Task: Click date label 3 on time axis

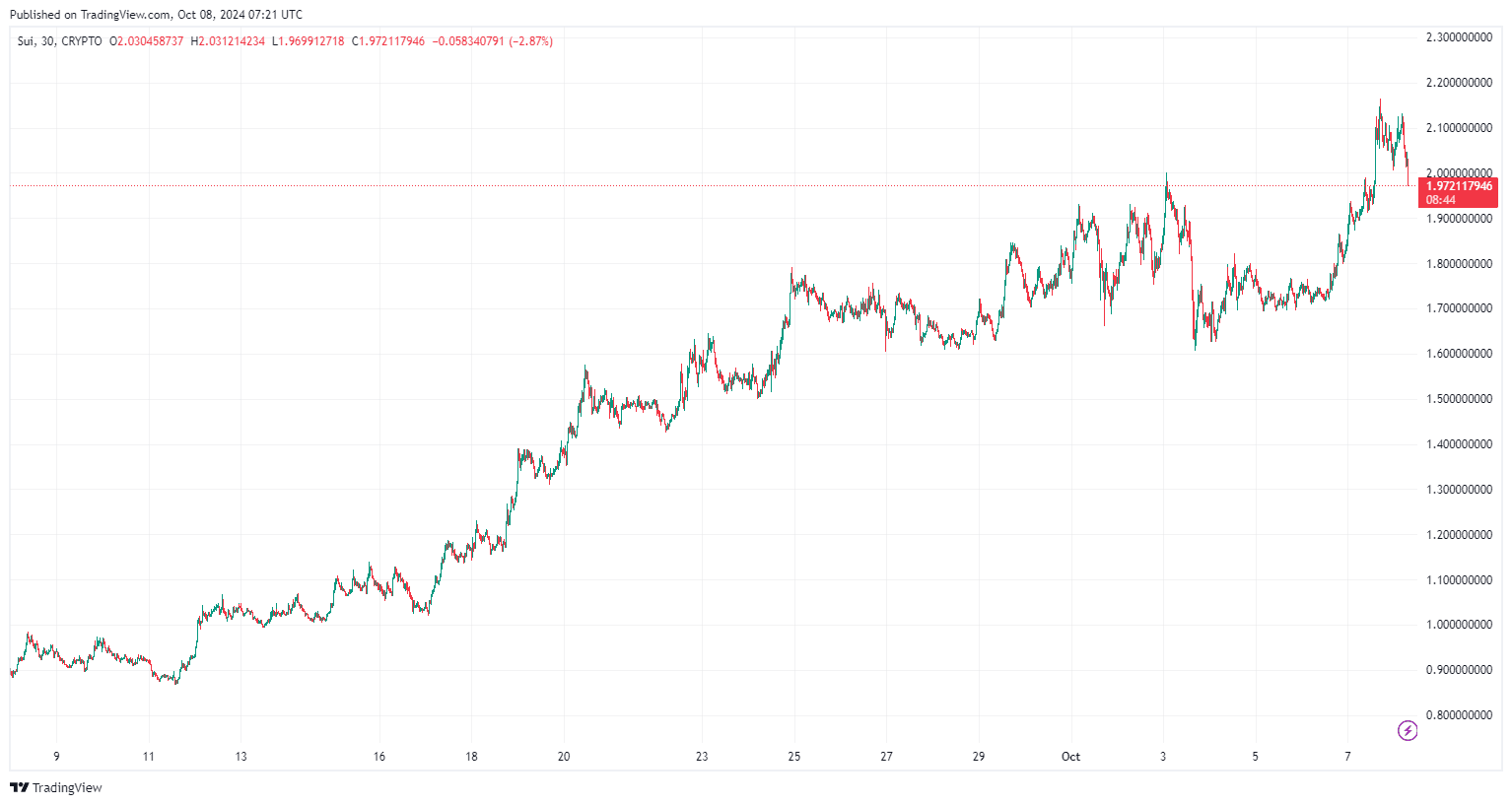Action: [x=1163, y=757]
